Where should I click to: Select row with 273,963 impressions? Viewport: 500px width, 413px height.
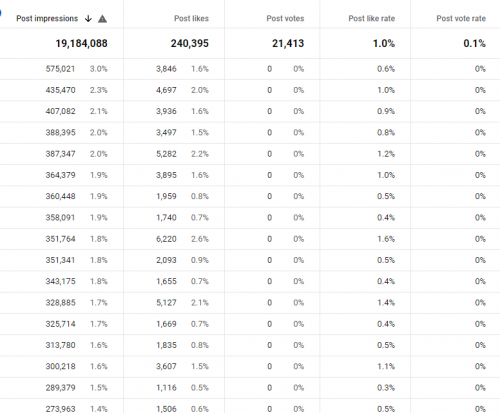pyautogui.click(x=250, y=406)
